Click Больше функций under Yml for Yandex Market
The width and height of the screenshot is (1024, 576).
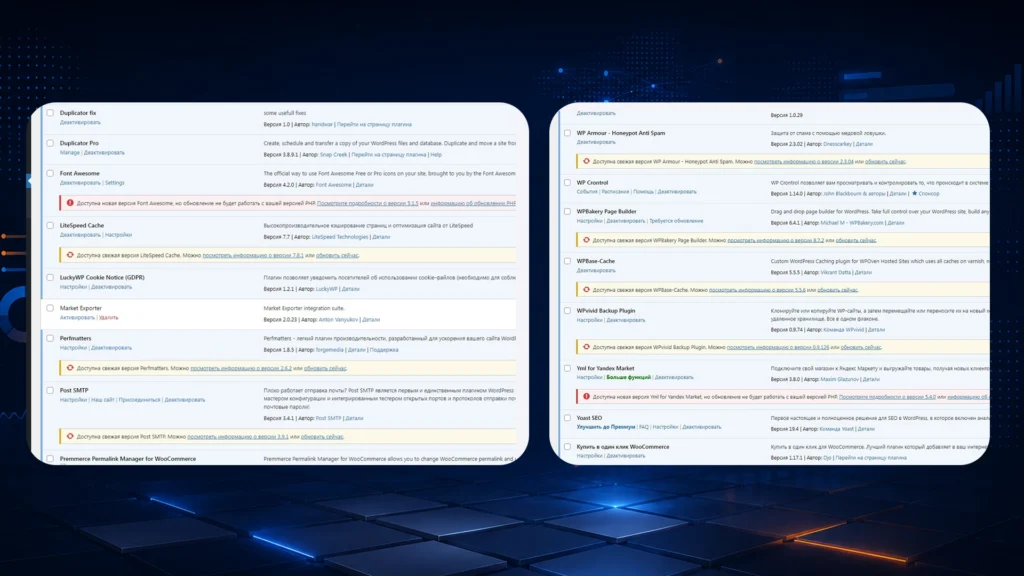click(x=628, y=377)
